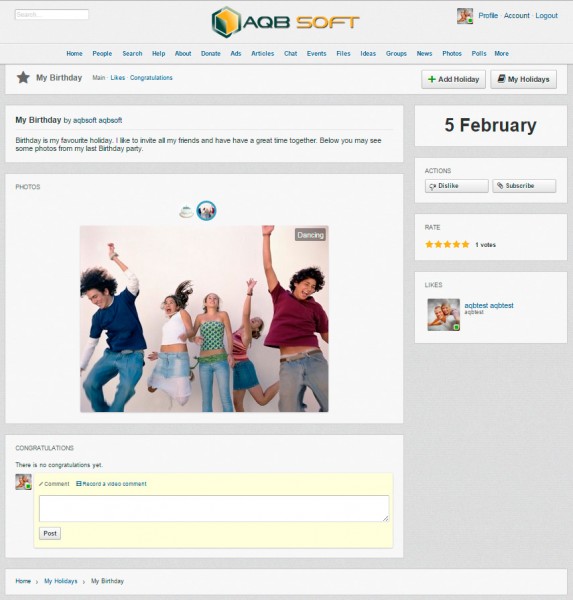Switch to the Congratulations tab

[151, 78]
